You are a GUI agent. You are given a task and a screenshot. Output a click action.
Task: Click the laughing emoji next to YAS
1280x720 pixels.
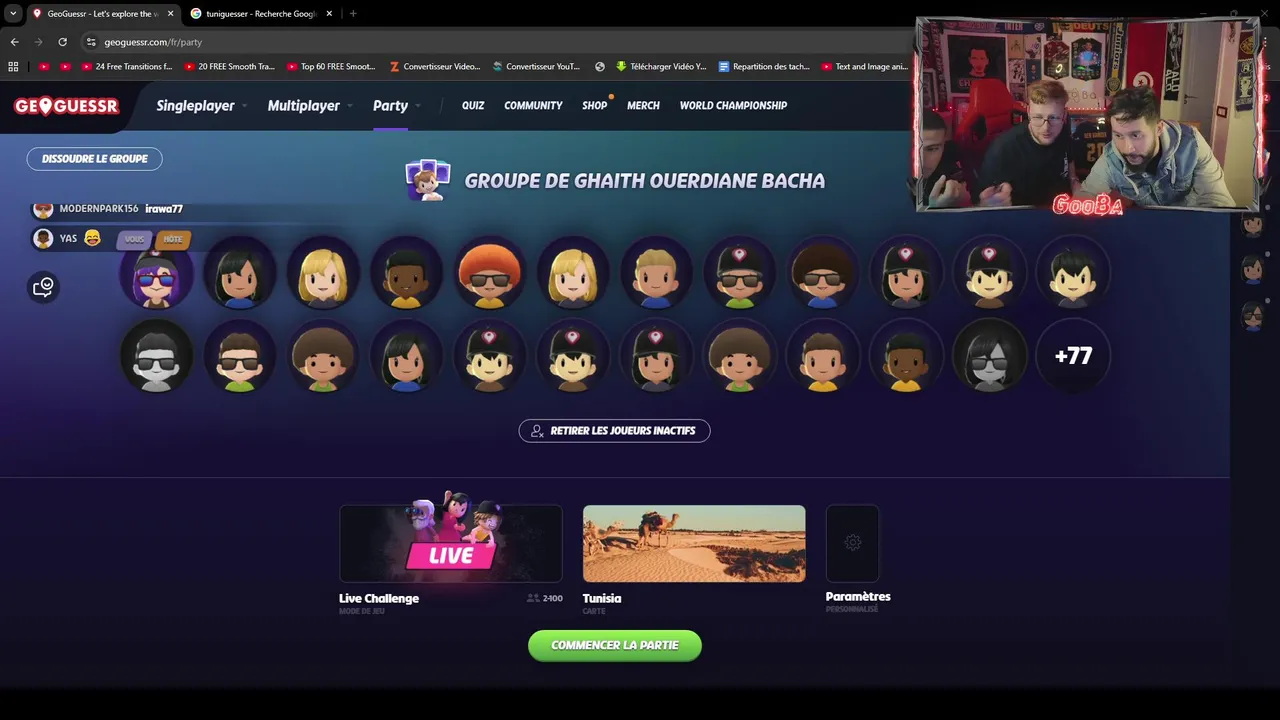click(92, 238)
